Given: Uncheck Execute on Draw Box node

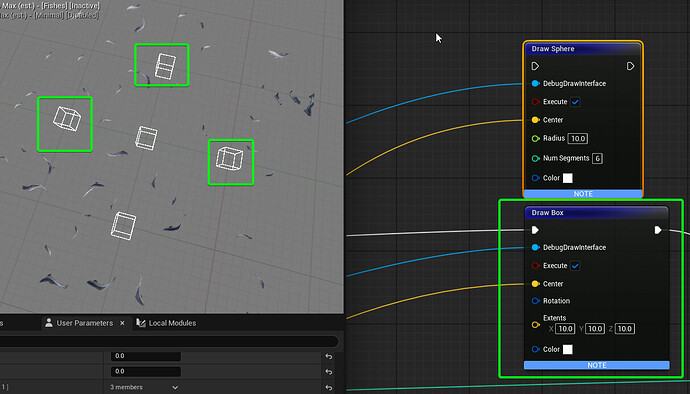Looking at the screenshot, I should tap(575, 266).
